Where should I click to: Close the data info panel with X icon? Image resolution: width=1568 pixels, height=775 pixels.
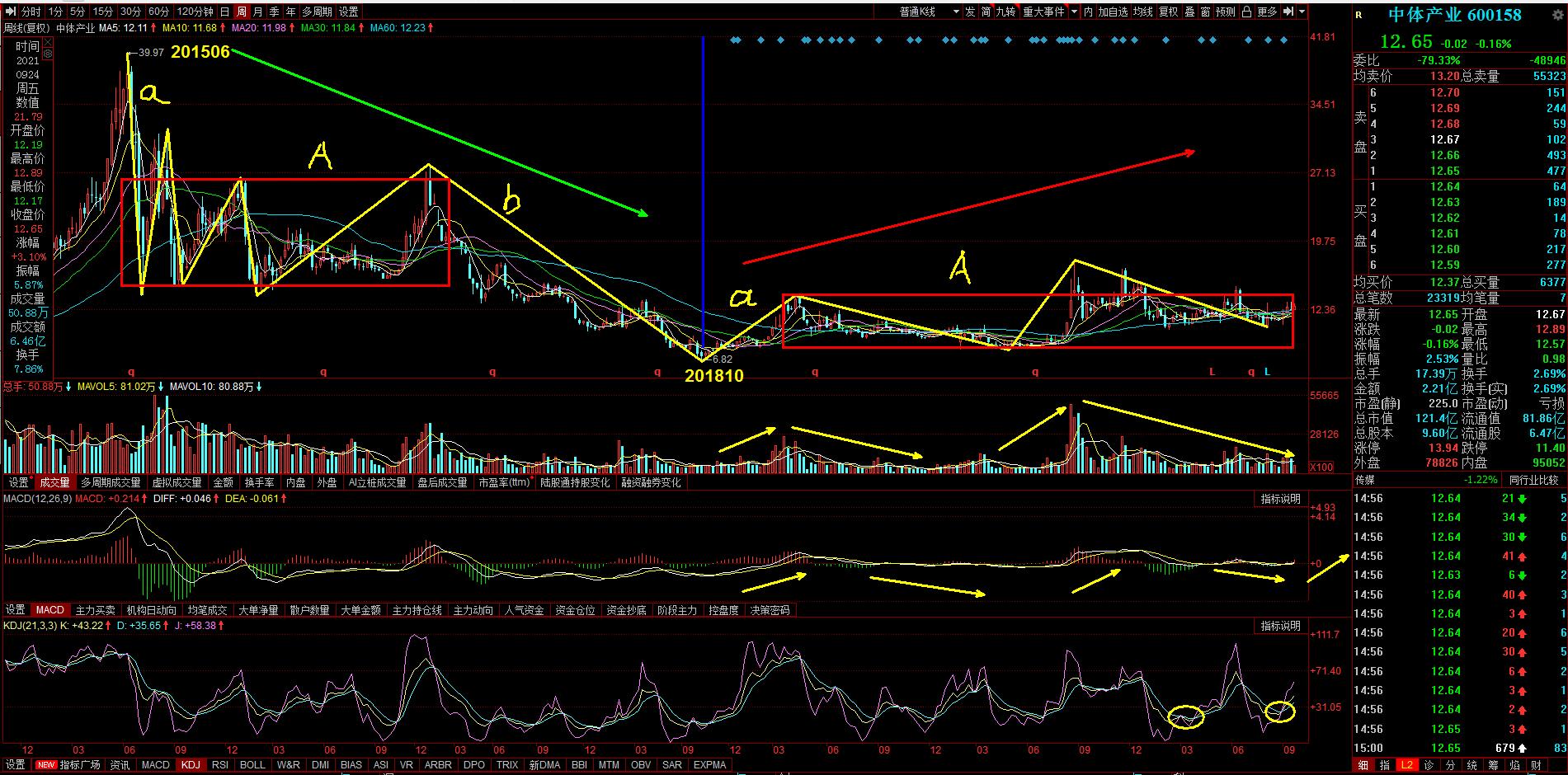point(47,42)
